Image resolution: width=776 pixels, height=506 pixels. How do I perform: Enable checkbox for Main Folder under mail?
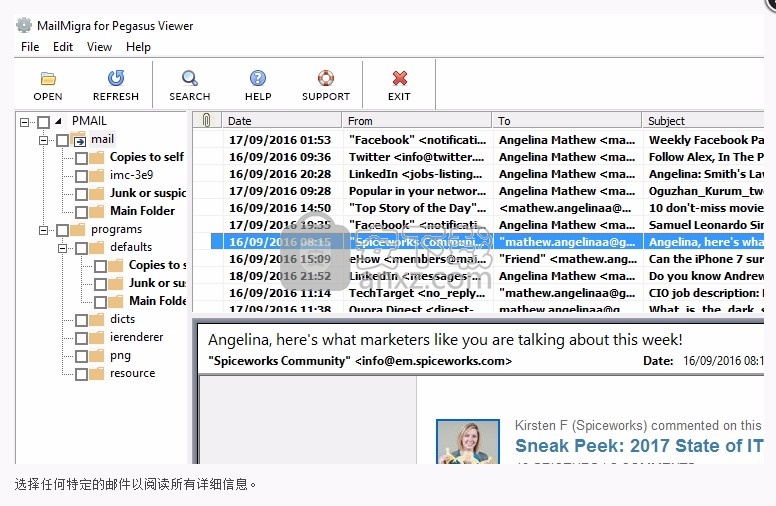[82, 212]
